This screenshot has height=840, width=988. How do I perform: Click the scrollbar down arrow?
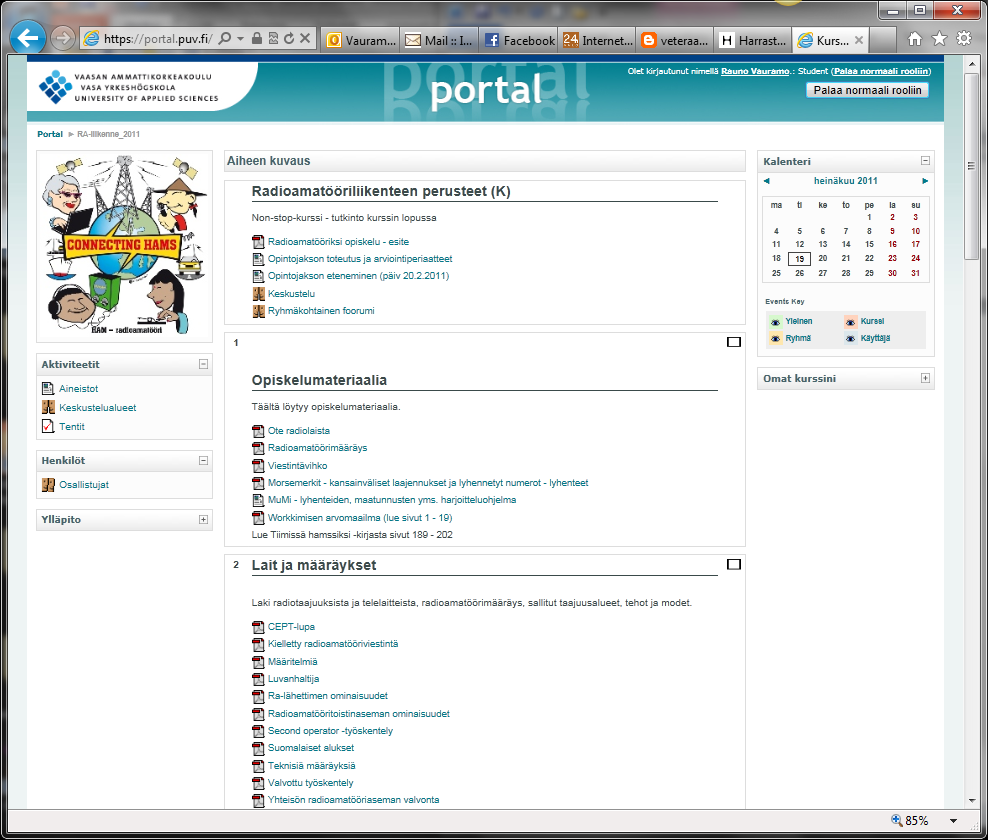971,800
